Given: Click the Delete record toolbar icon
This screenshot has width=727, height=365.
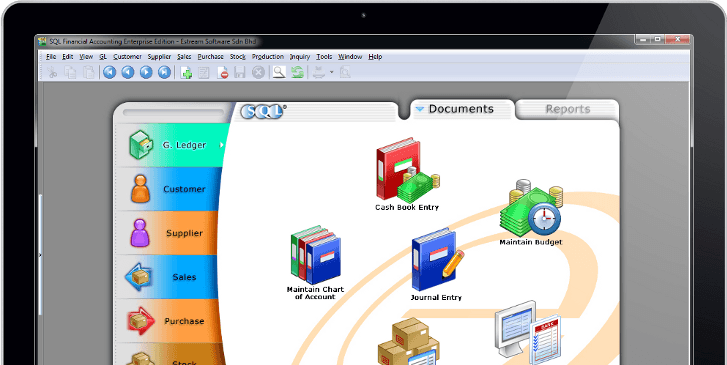Looking at the screenshot, I should coord(223,72).
